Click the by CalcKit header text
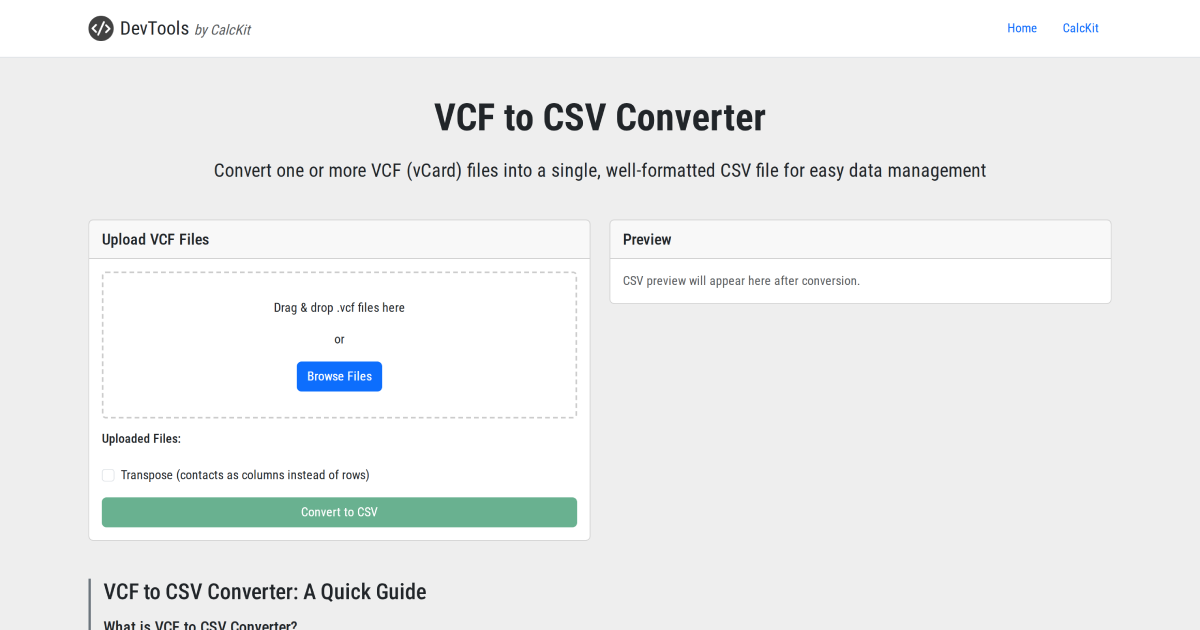 222,29
